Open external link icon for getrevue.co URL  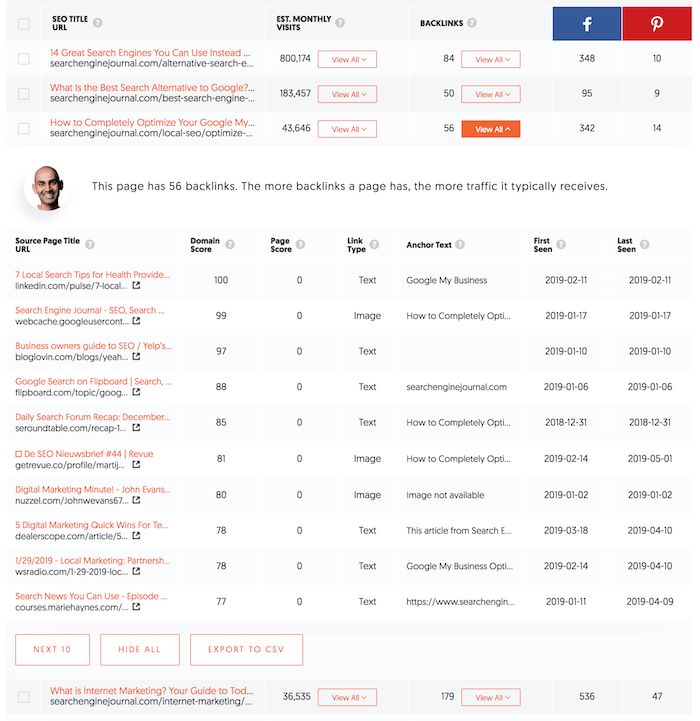136,465
